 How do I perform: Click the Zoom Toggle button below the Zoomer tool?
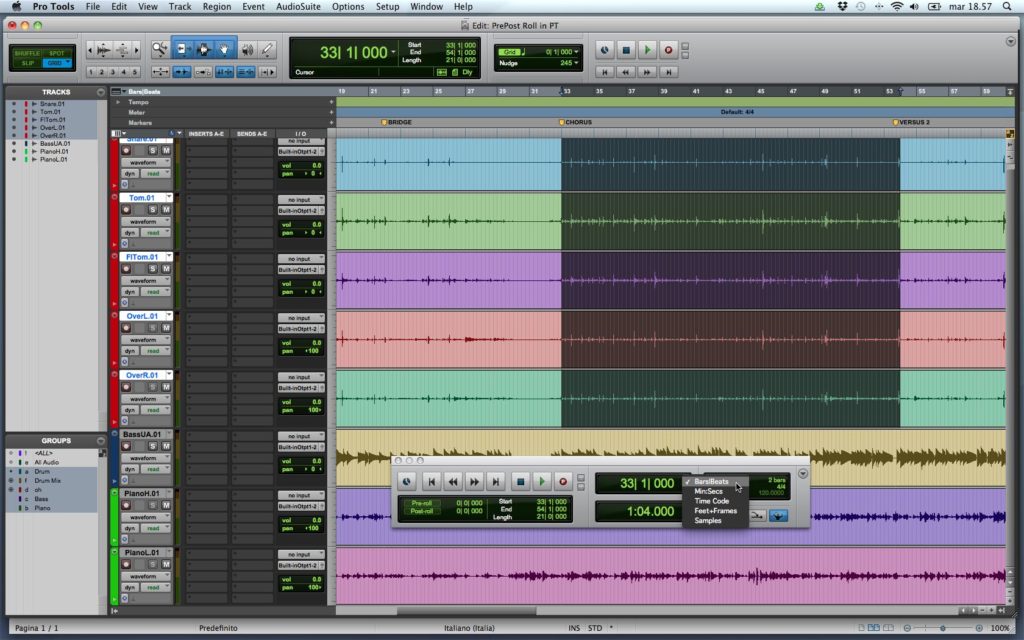(x=160, y=72)
